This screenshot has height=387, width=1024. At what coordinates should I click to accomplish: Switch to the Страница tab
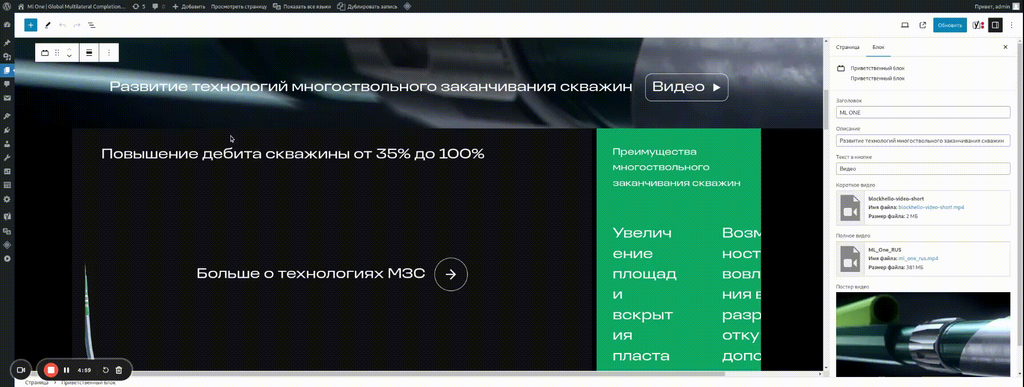(848, 48)
